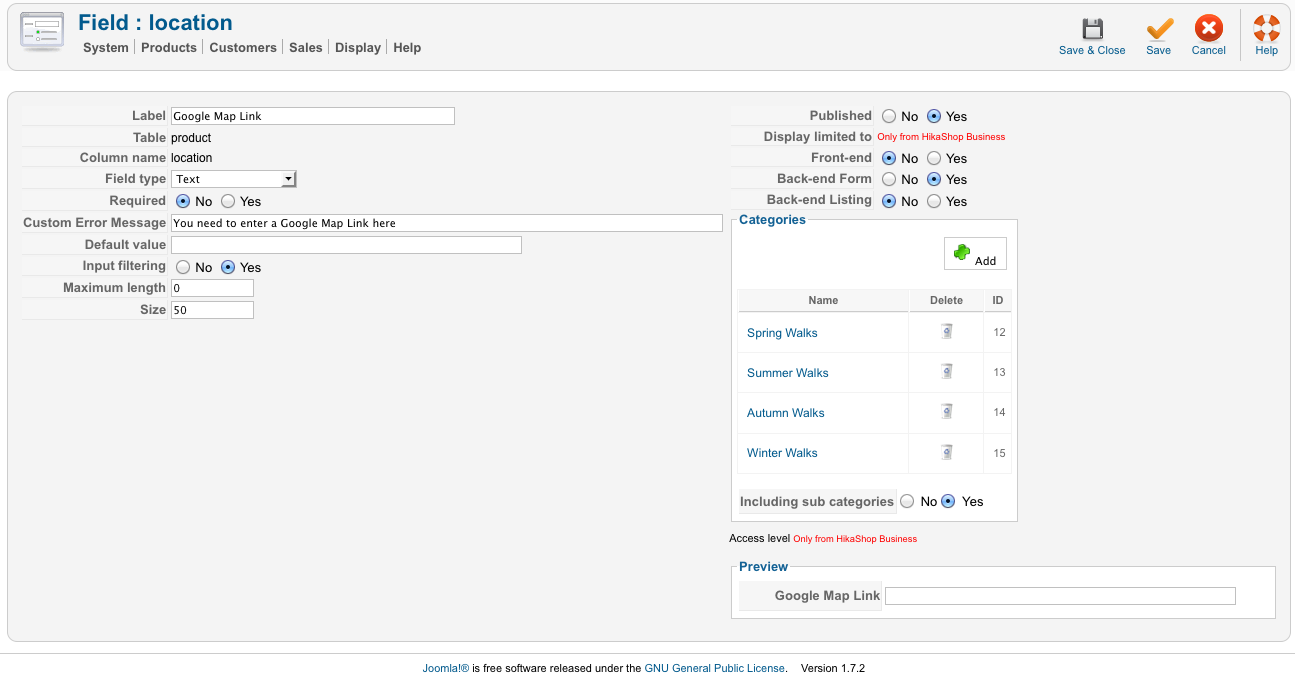Viewport: 1295px width, 679px height.
Task: Open the Products menu
Action: tap(169, 47)
